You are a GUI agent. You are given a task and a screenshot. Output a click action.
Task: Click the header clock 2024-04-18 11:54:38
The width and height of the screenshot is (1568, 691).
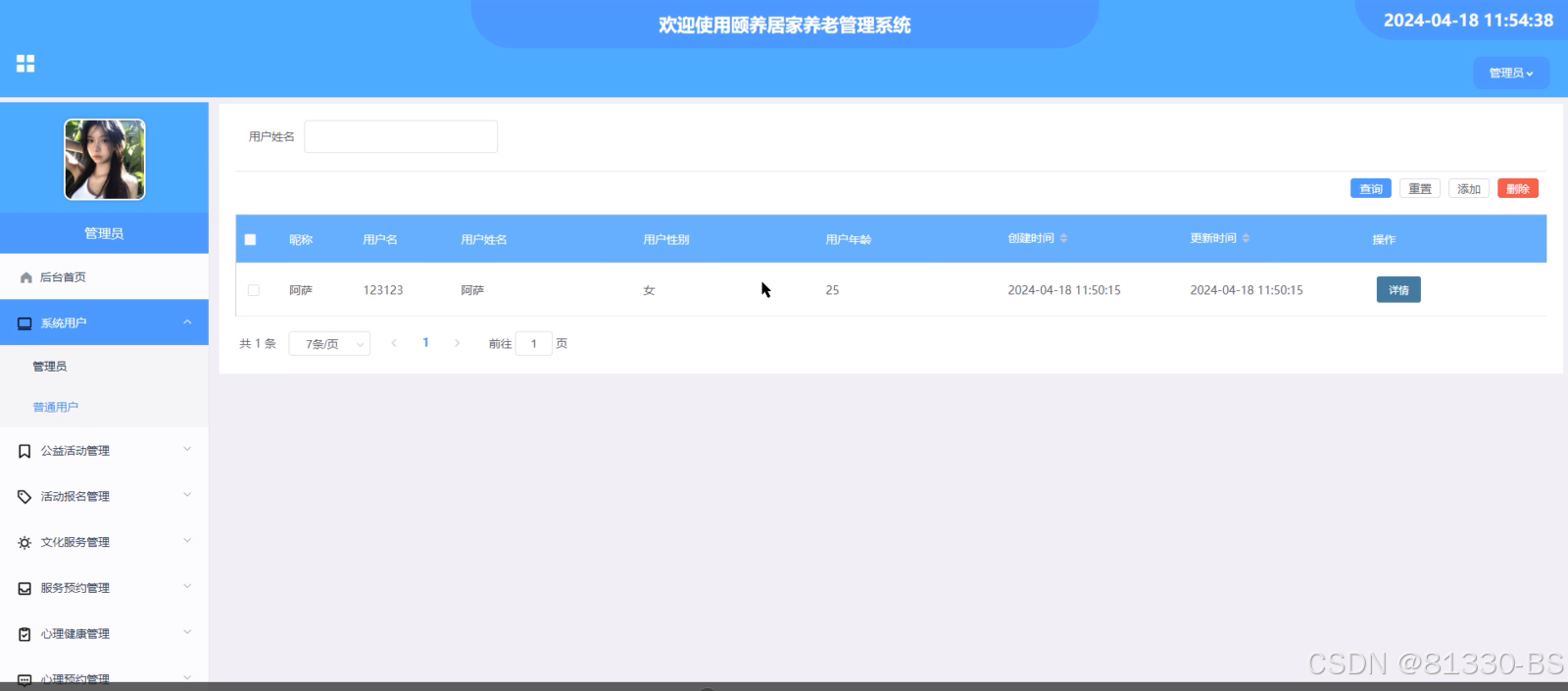click(1468, 20)
